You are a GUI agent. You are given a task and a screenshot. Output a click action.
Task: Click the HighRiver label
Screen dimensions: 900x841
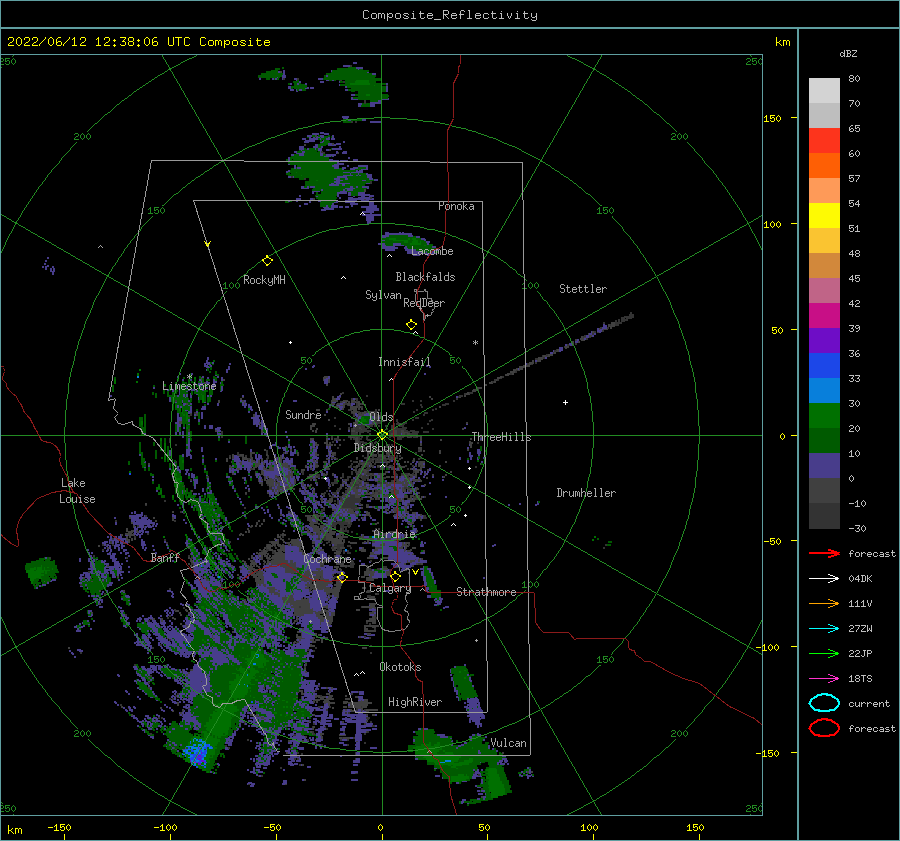click(x=415, y=702)
